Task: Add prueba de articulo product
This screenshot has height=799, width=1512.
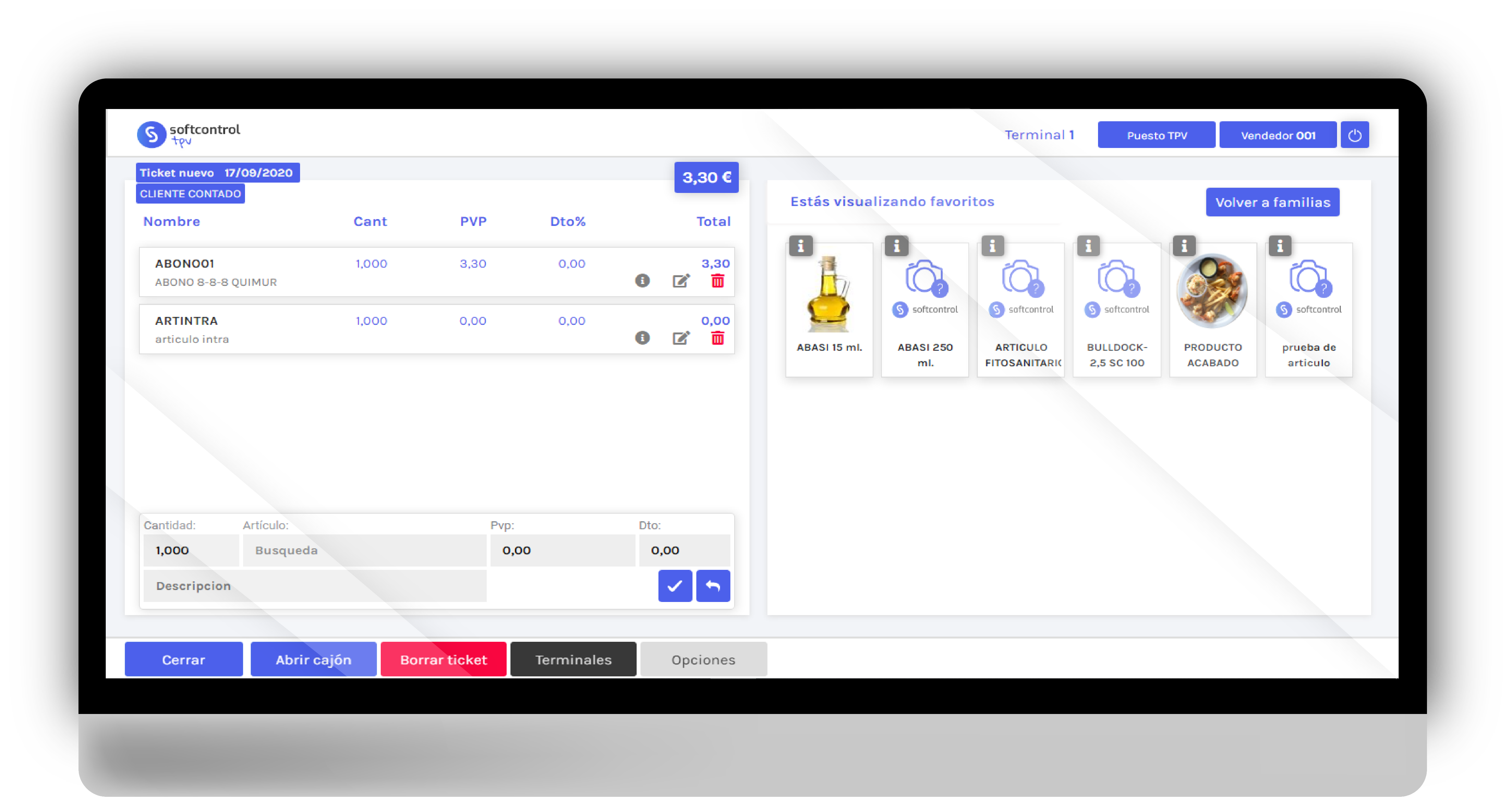Action: point(1308,309)
